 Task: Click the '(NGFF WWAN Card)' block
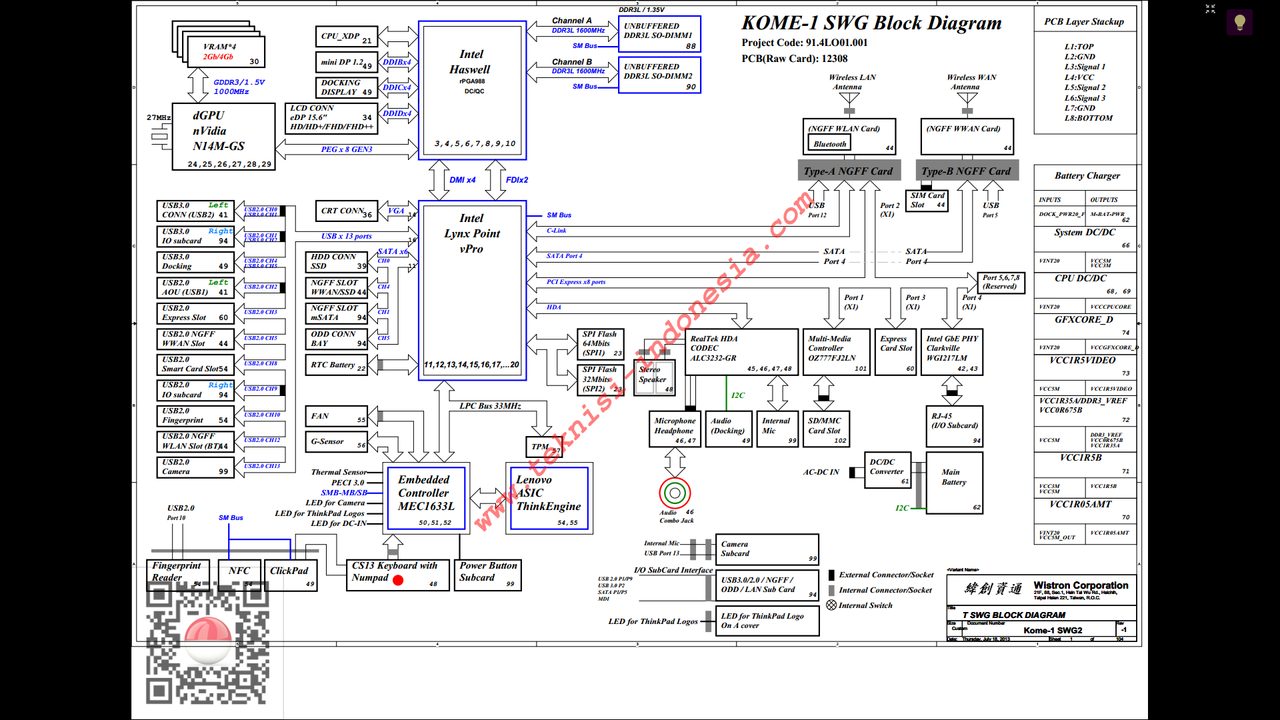(968, 137)
